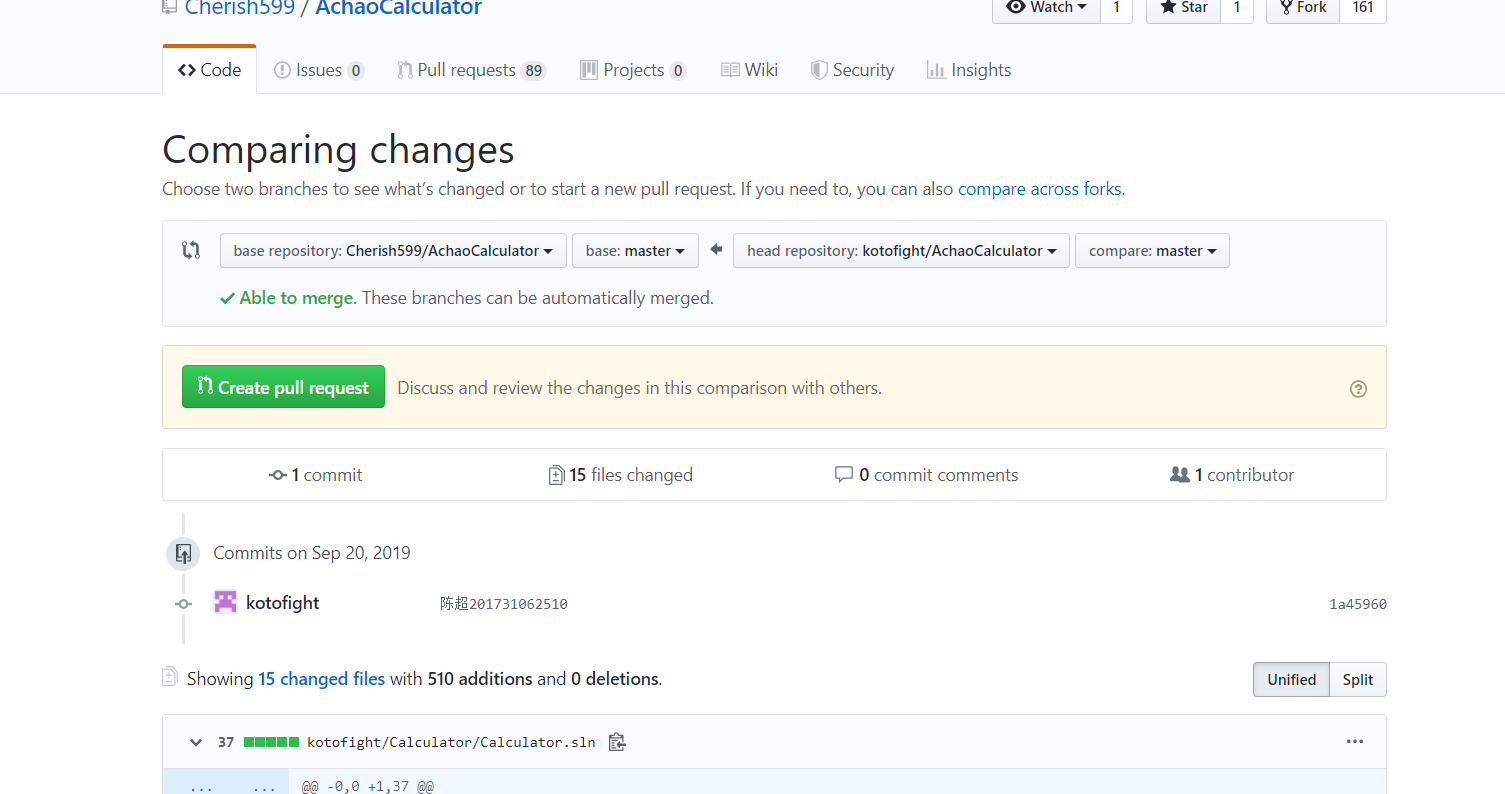Screen dimensions: 1505x794
Task: Open the 1 contributor summary
Action: 1232,475
